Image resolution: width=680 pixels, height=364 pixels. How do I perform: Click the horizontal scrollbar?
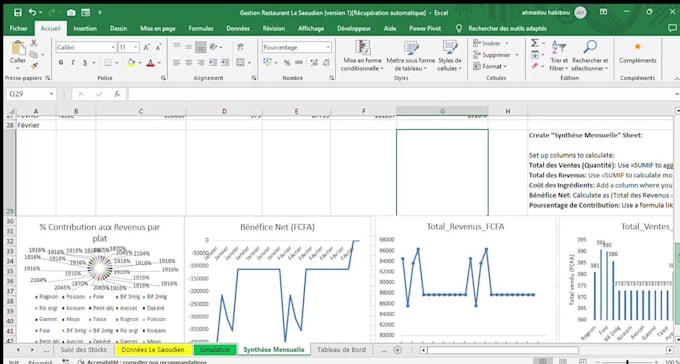coord(503,350)
